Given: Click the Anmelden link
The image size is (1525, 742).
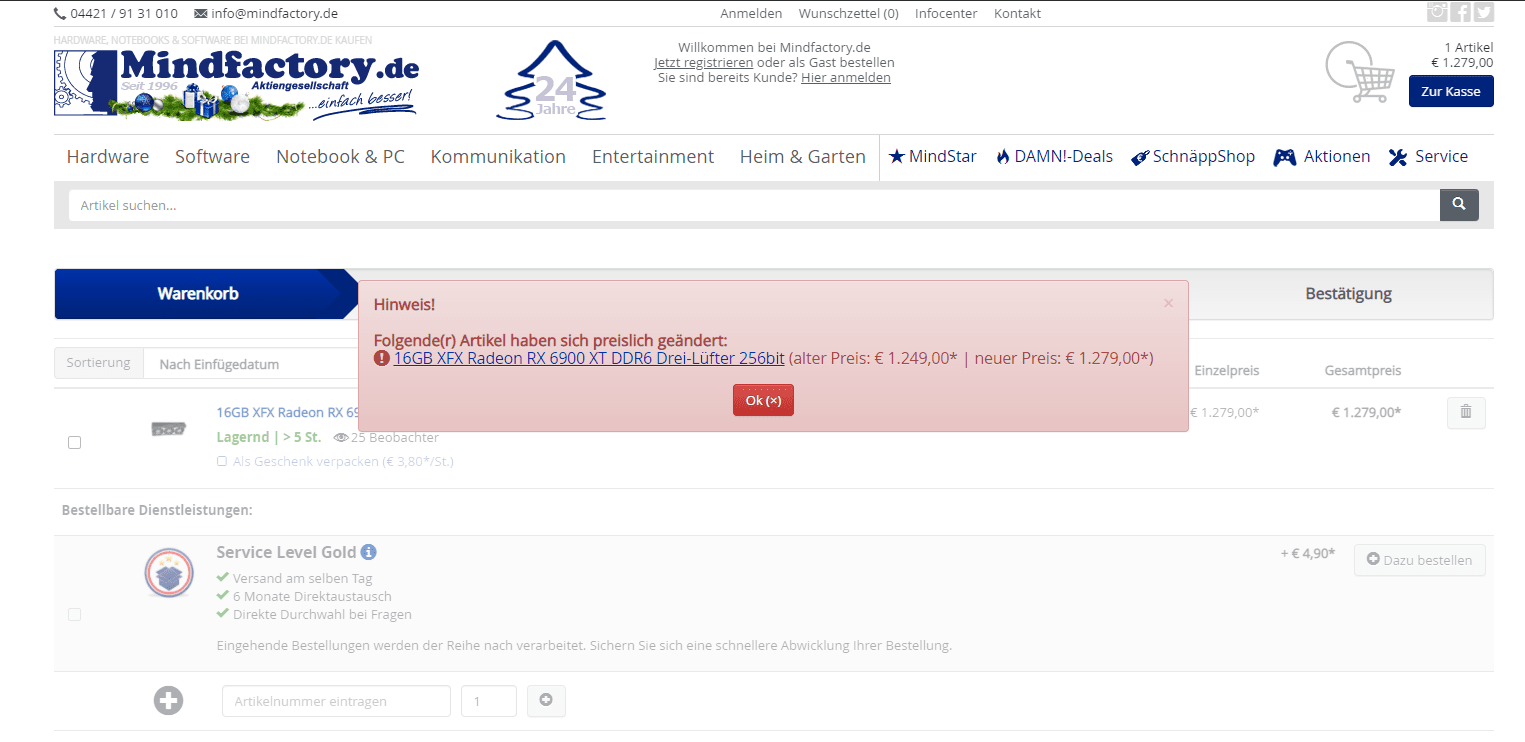Looking at the screenshot, I should coord(751,13).
